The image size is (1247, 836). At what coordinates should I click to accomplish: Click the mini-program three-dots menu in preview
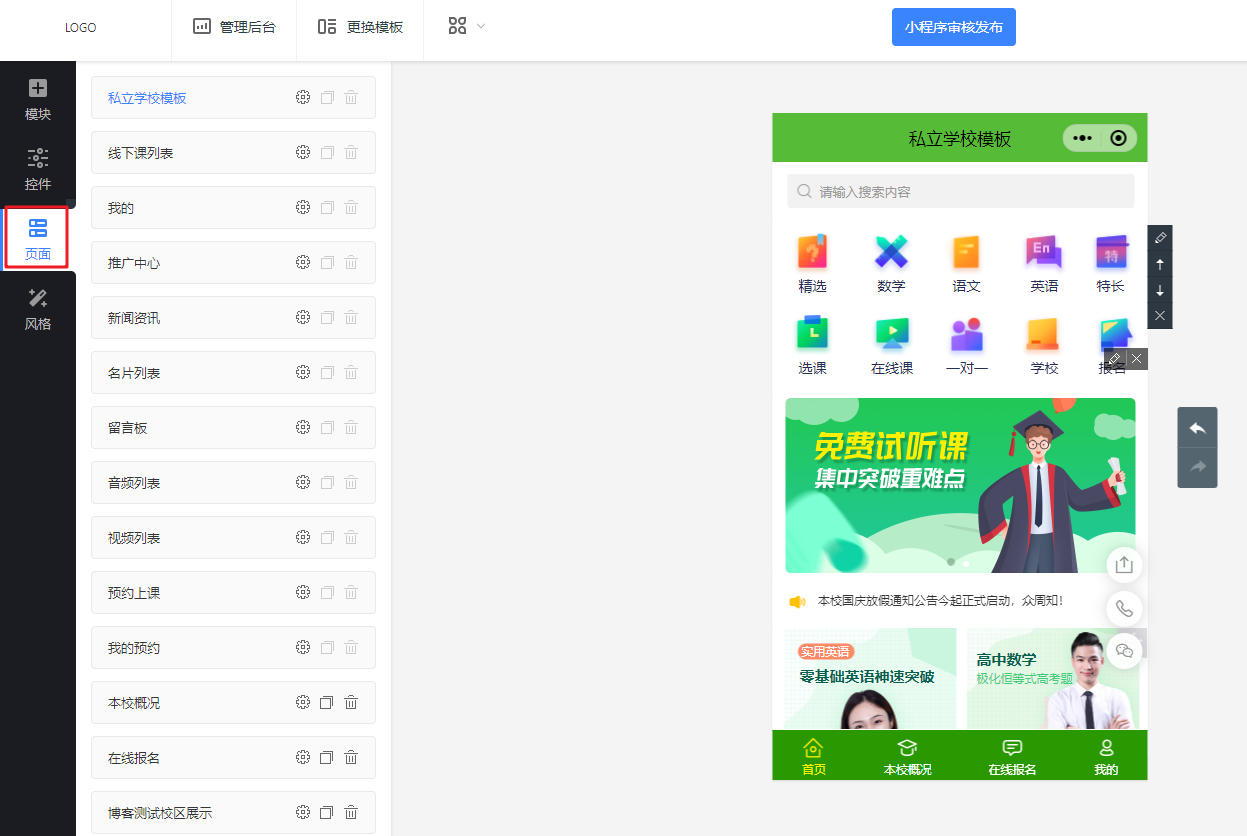click(x=1082, y=138)
